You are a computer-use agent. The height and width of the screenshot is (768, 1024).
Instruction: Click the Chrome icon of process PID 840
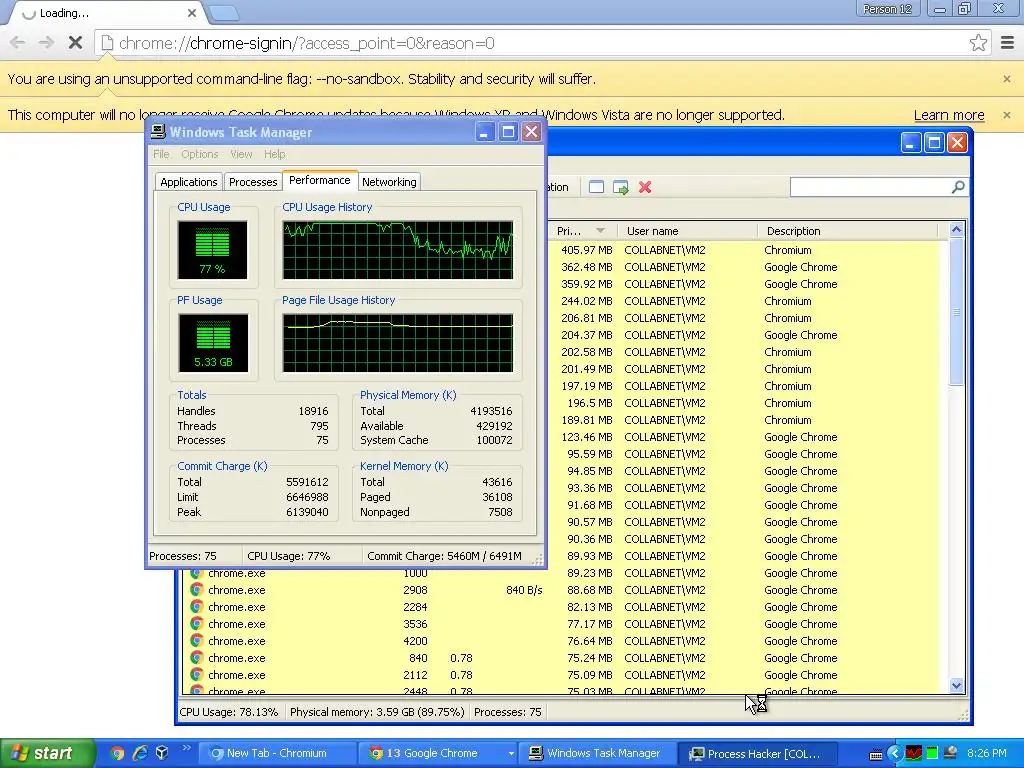pyautogui.click(x=196, y=658)
